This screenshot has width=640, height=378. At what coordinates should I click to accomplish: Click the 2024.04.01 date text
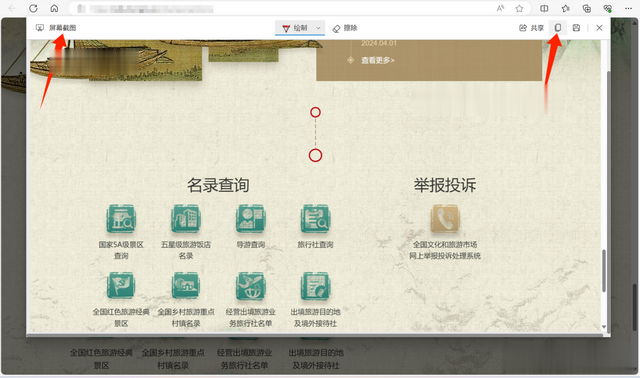coord(378,43)
